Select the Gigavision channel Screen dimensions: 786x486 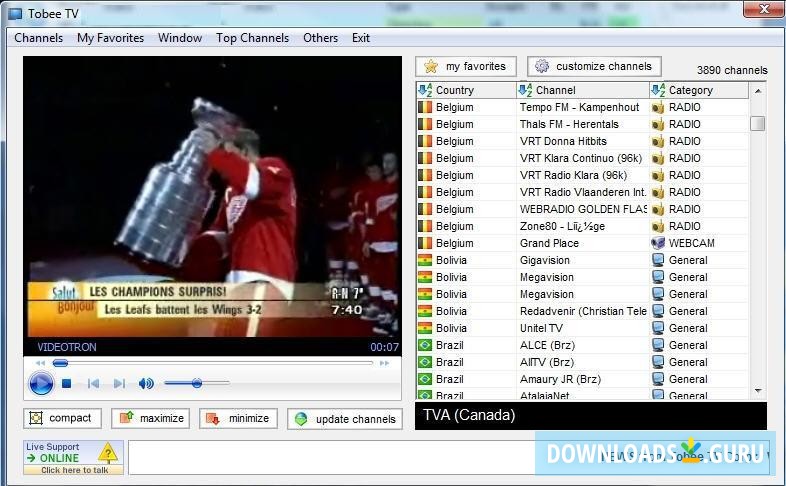click(x=582, y=261)
